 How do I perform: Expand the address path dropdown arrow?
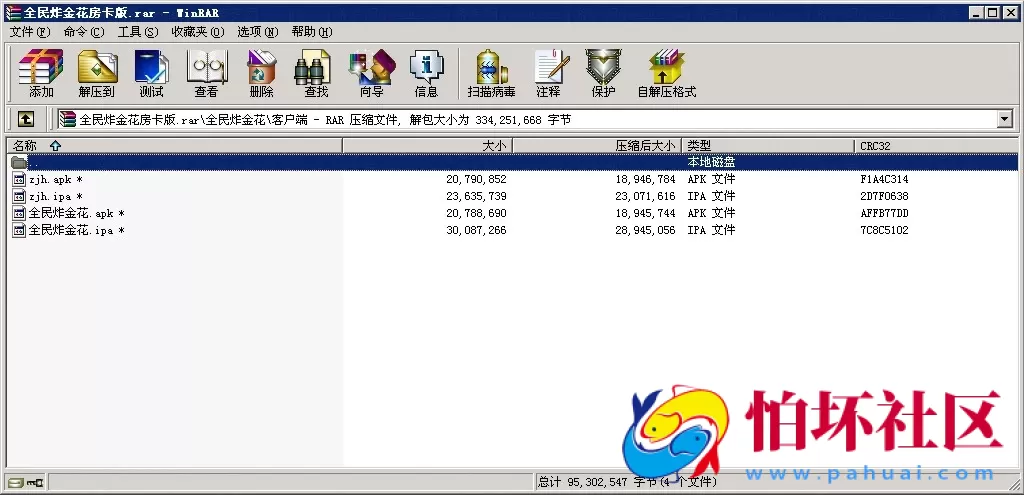coord(1005,120)
